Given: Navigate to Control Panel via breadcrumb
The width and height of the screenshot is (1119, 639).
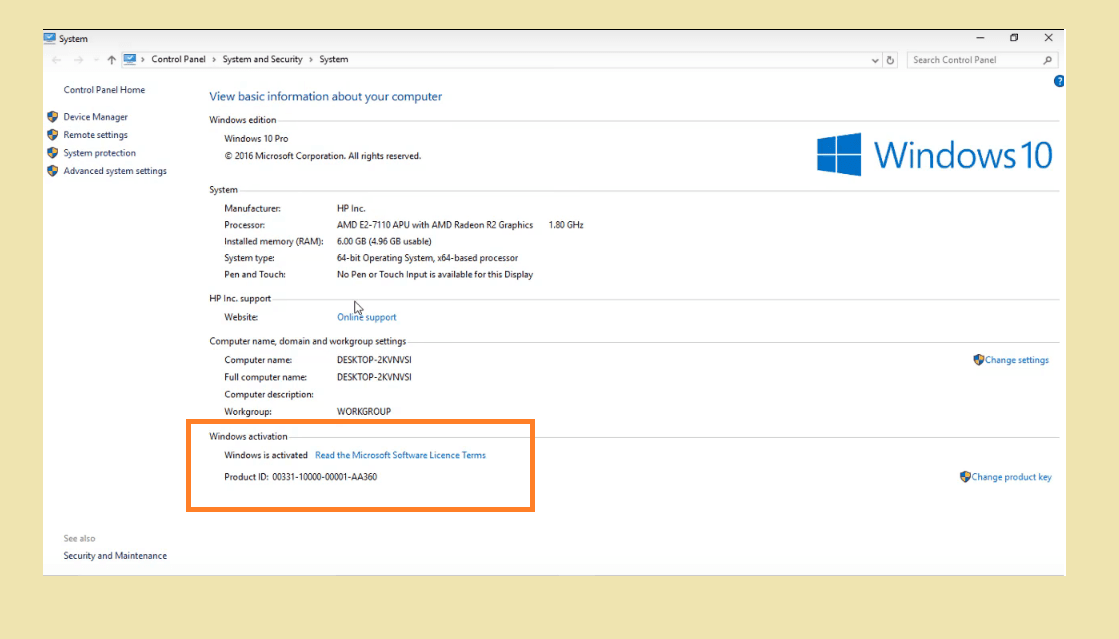Looking at the screenshot, I should pos(179,59).
